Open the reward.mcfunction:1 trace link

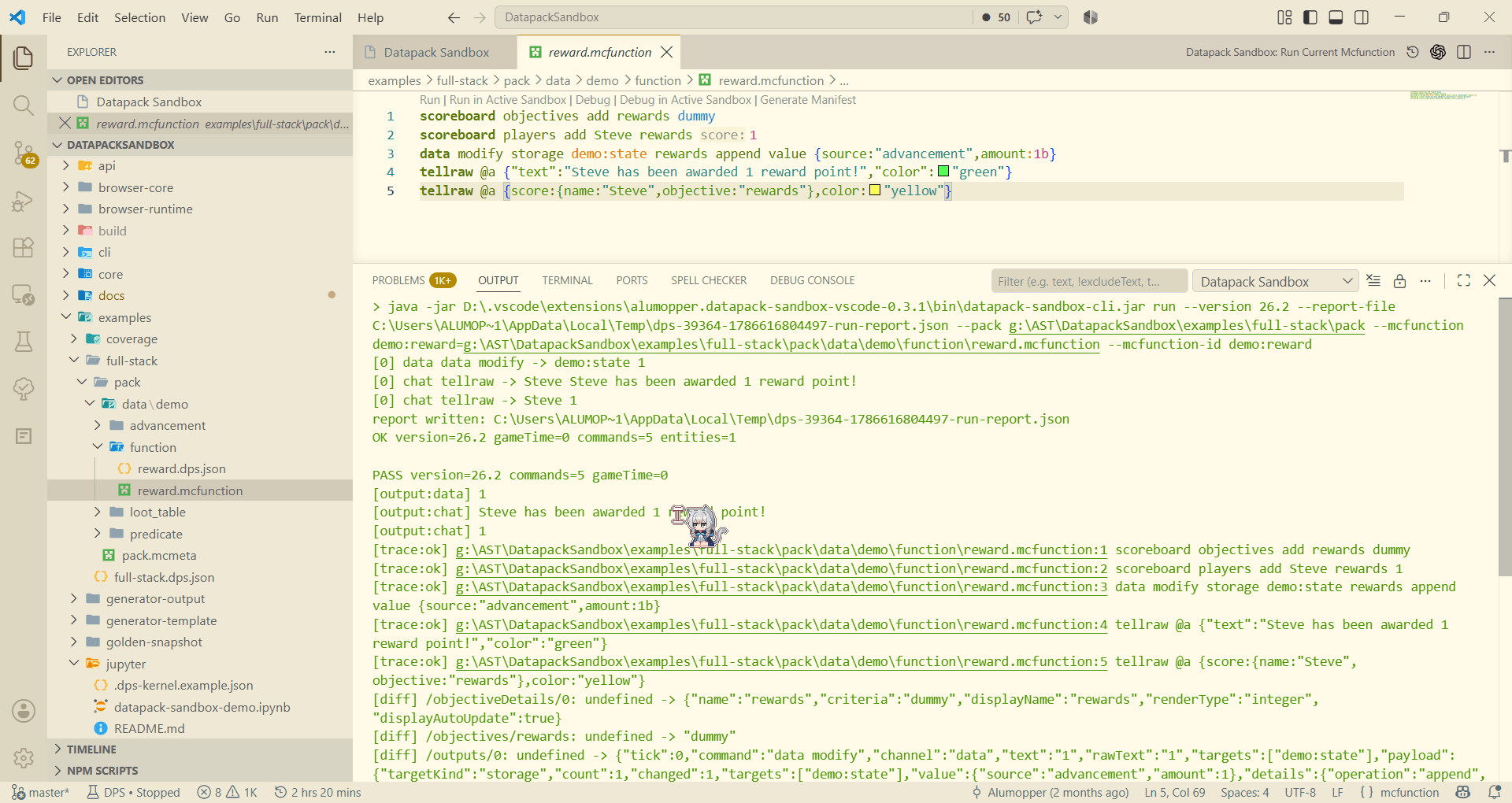click(x=781, y=550)
